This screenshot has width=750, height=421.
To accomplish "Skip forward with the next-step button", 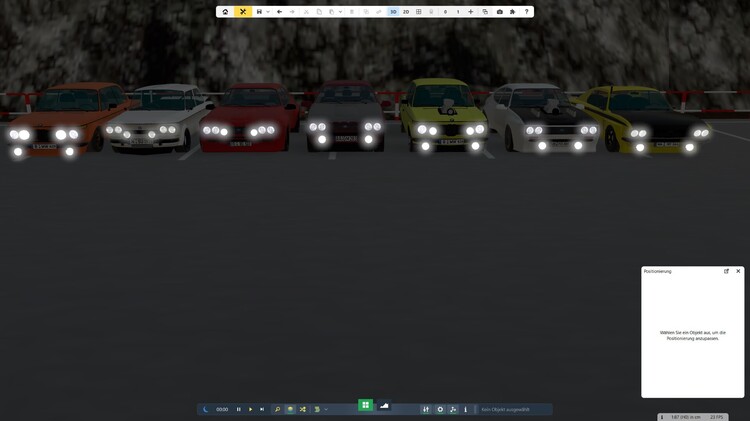I will [x=262, y=410].
